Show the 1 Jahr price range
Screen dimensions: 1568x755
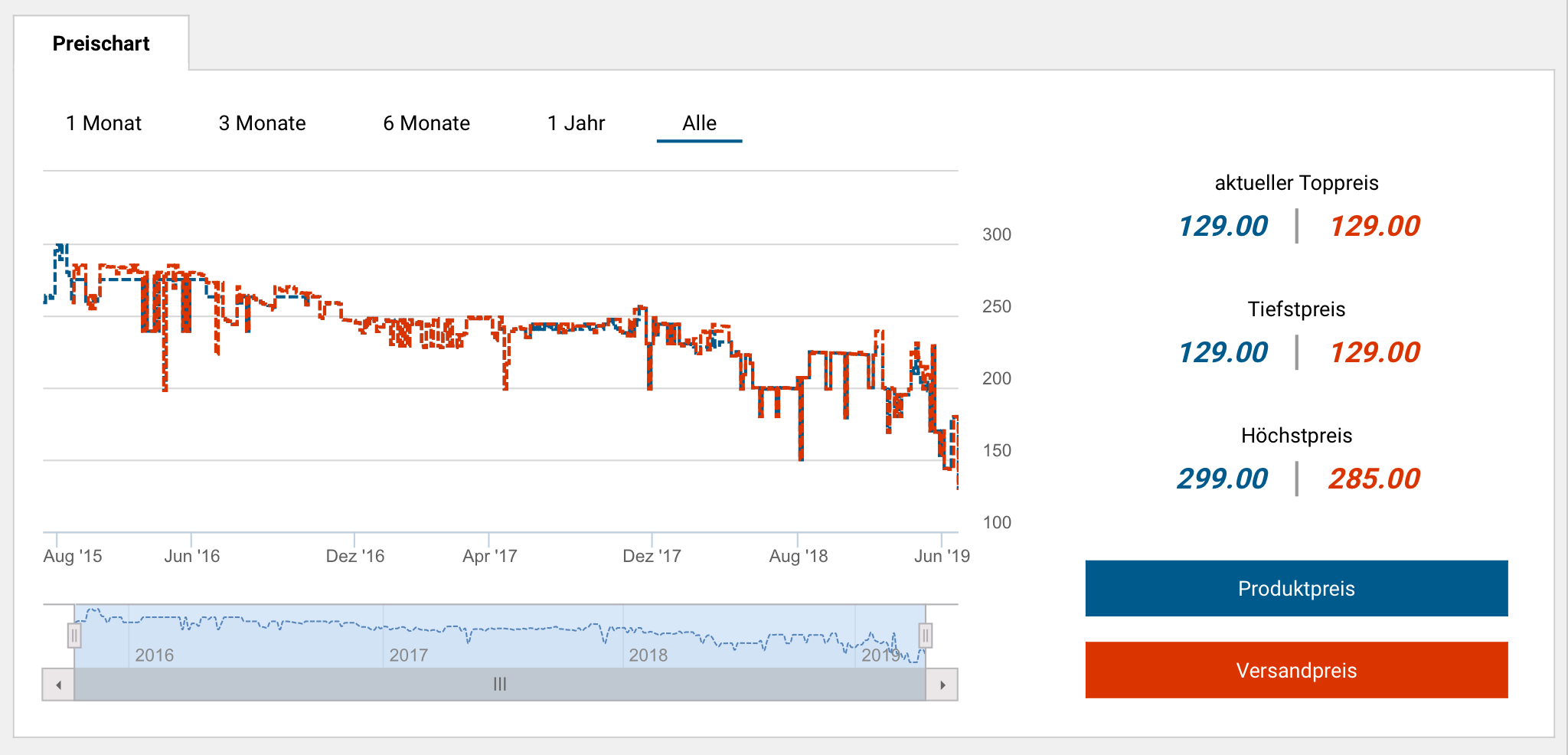click(576, 123)
